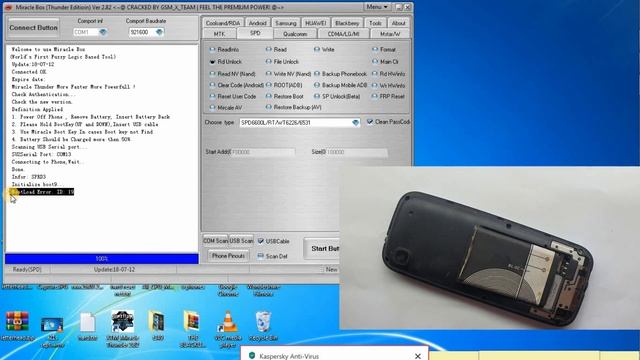Screen dimensions: 640x360
Task: Click the phone photo overlay image
Action: coord(489,247)
